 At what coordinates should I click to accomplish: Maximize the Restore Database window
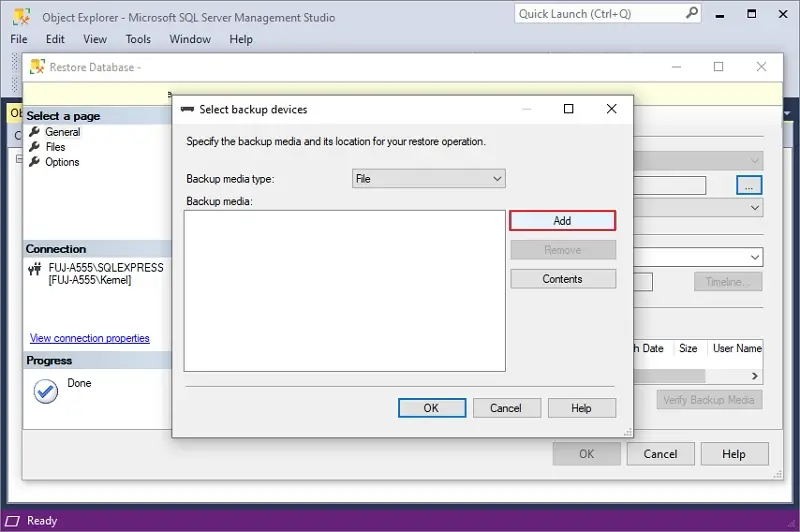(718, 67)
